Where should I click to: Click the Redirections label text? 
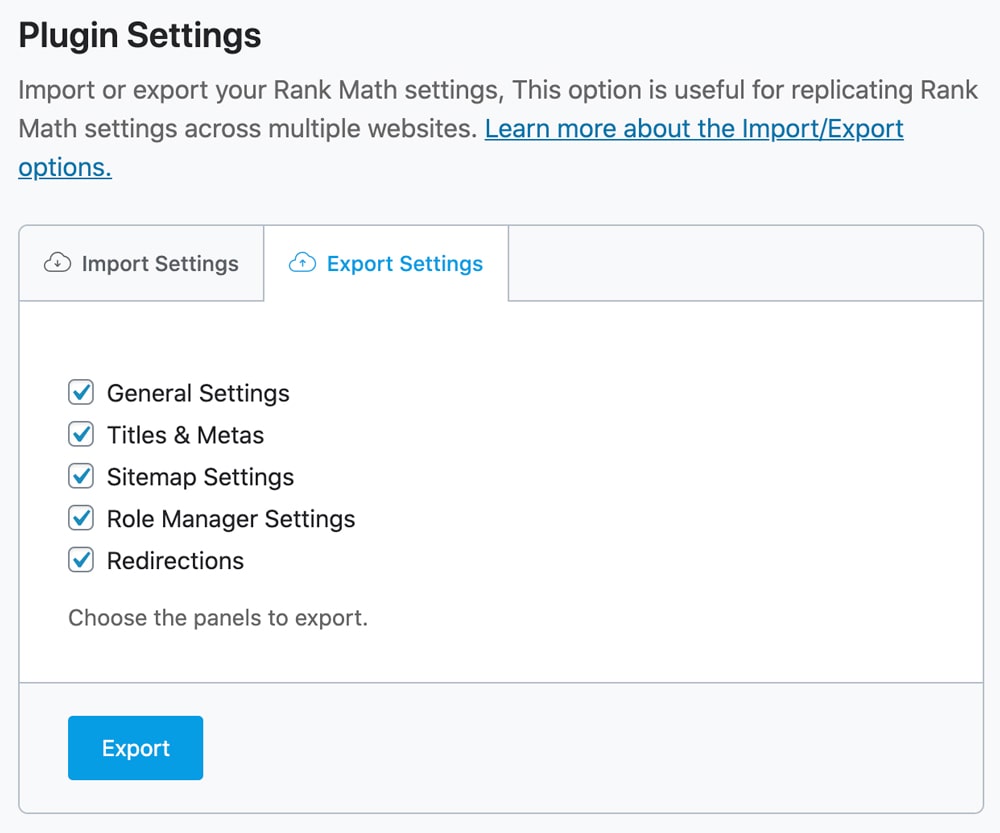[175, 561]
